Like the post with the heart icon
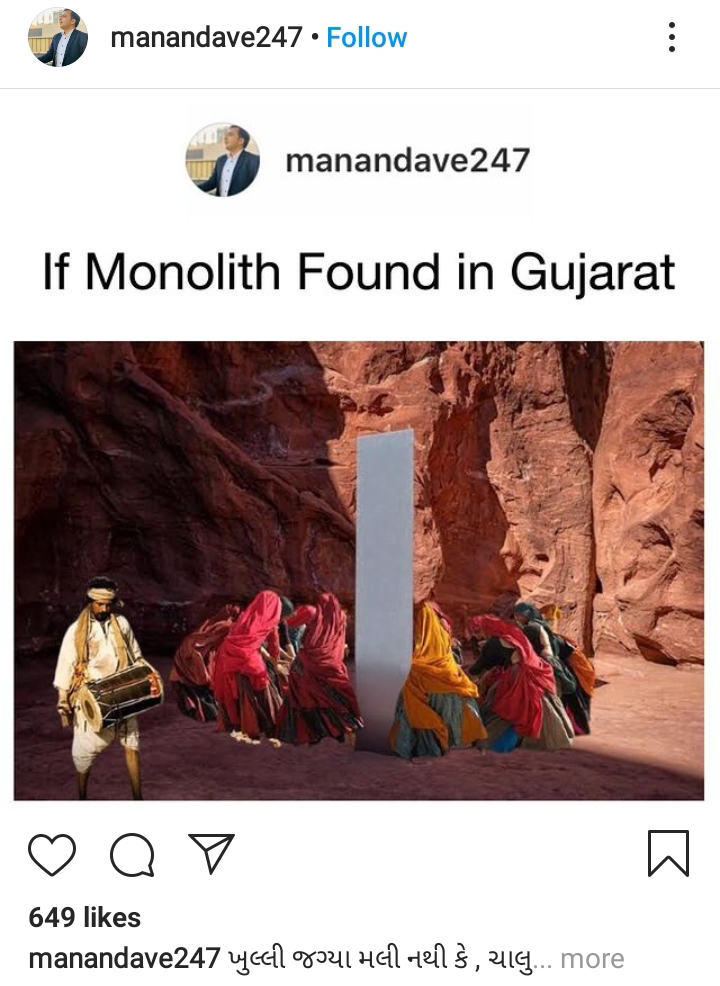Image resolution: width=720 pixels, height=986 pixels. [x=52, y=855]
